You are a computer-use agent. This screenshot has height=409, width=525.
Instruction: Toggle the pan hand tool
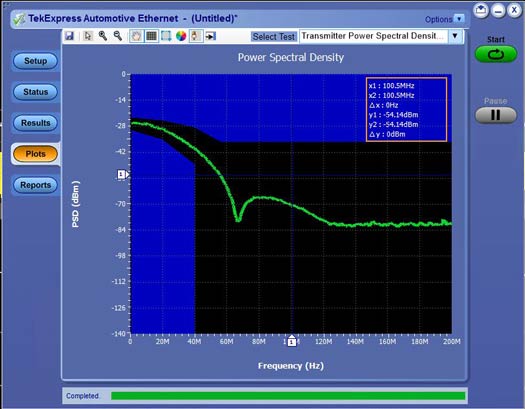click(x=136, y=36)
